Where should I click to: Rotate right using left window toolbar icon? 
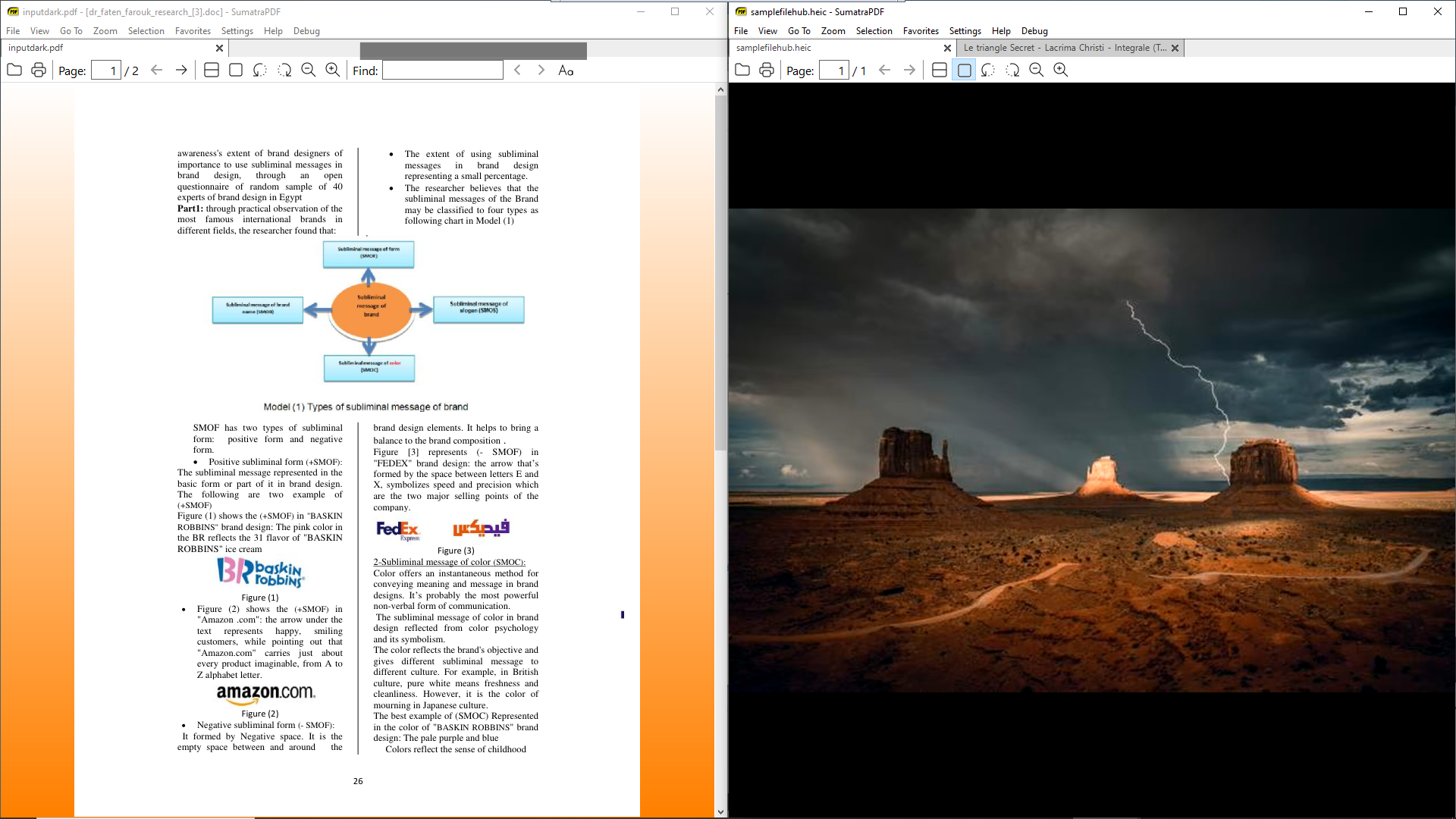click(x=284, y=71)
